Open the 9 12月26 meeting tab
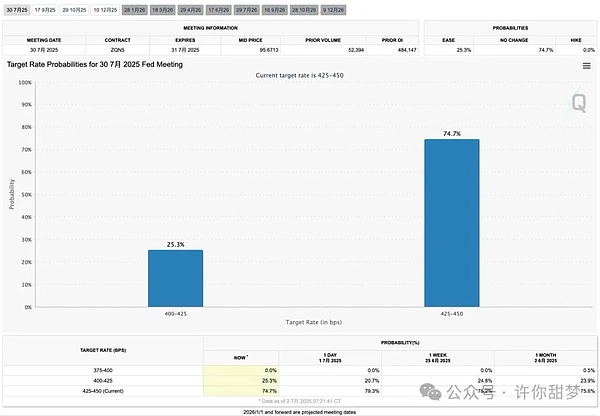600x416 pixels. [331, 9]
